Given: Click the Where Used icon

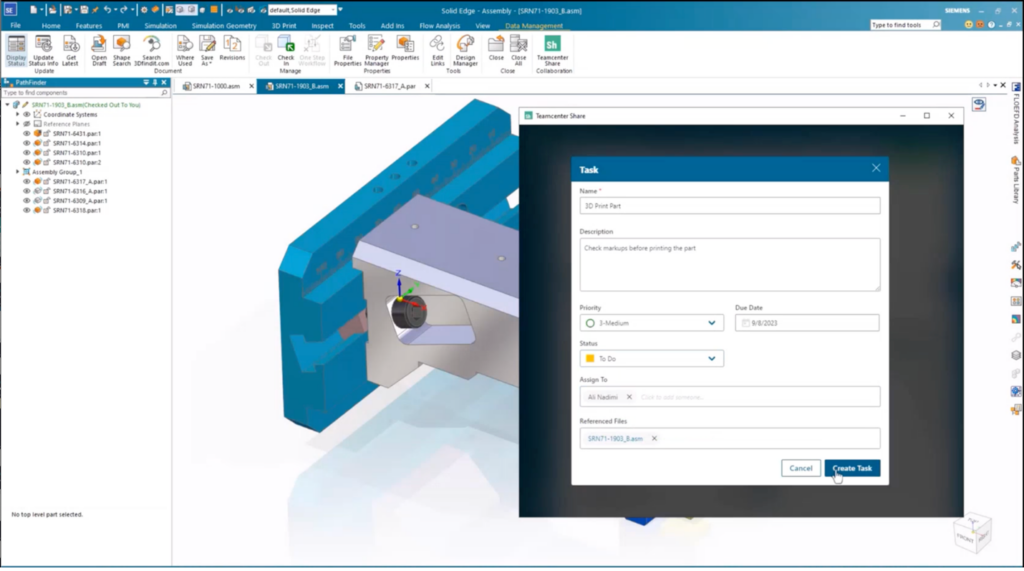Looking at the screenshot, I should pyautogui.click(x=185, y=48).
